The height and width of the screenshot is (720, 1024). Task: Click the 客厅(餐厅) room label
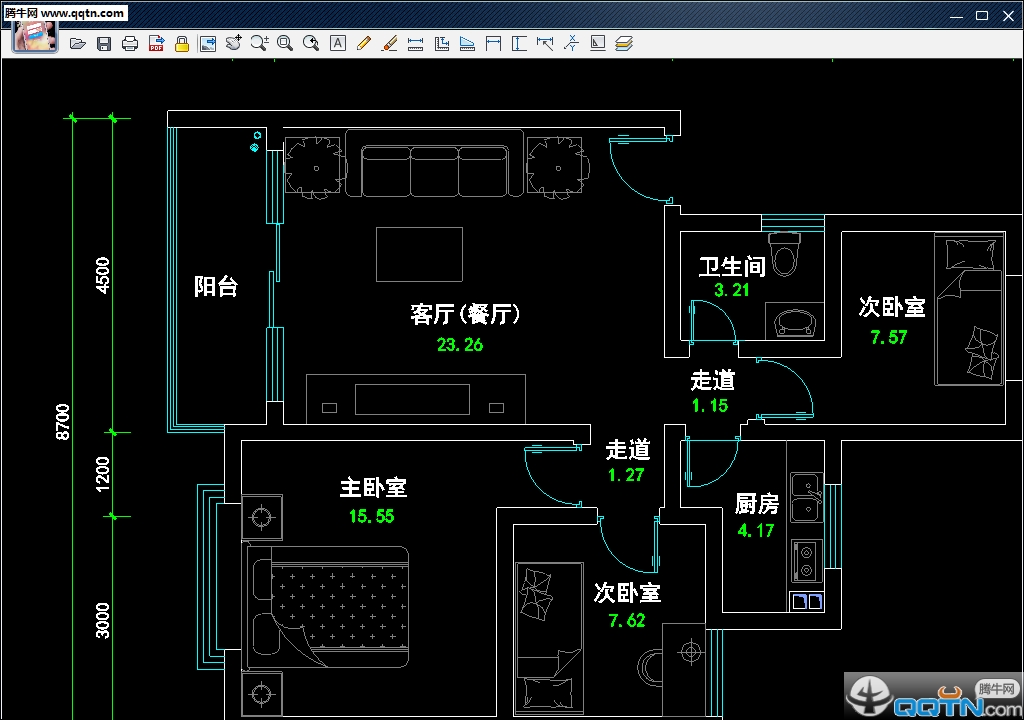[x=465, y=314]
